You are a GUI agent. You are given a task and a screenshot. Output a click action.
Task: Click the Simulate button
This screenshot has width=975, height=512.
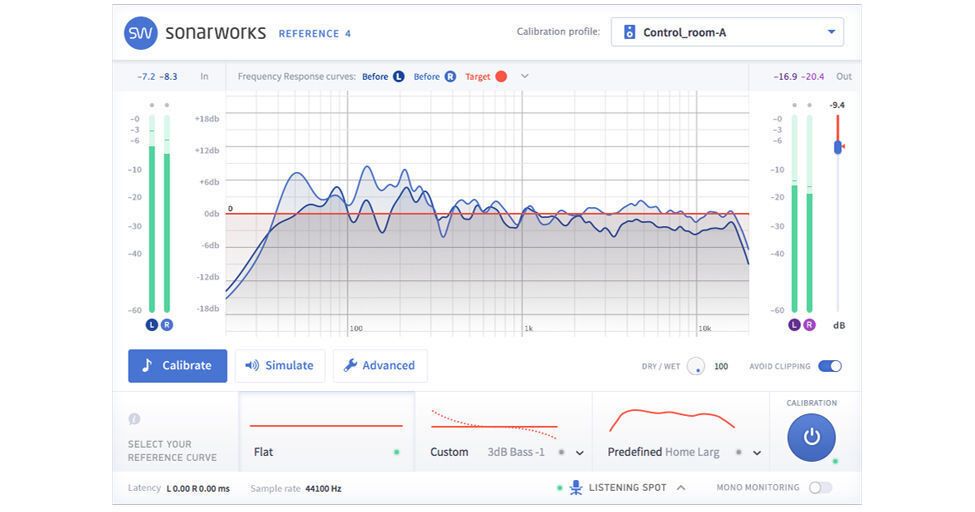tap(280, 366)
